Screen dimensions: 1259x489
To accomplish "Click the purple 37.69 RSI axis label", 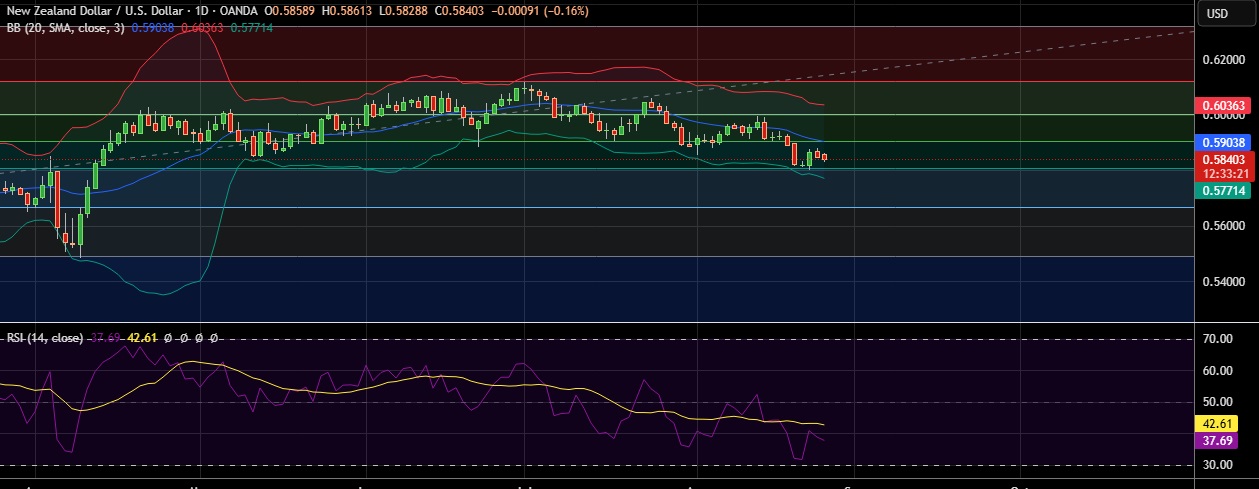I will click(1221, 440).
